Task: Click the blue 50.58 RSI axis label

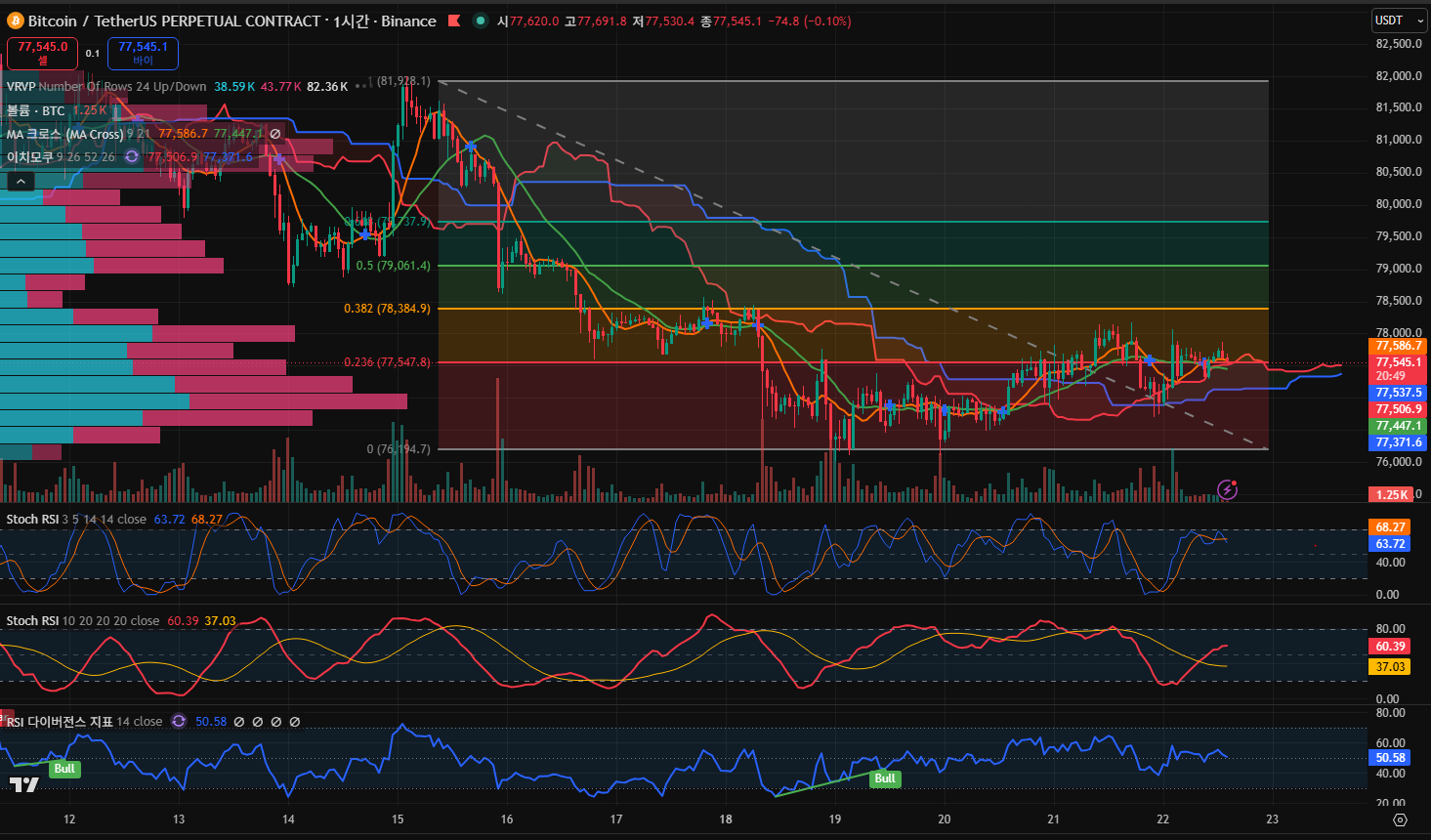Action: [1390, 758]
